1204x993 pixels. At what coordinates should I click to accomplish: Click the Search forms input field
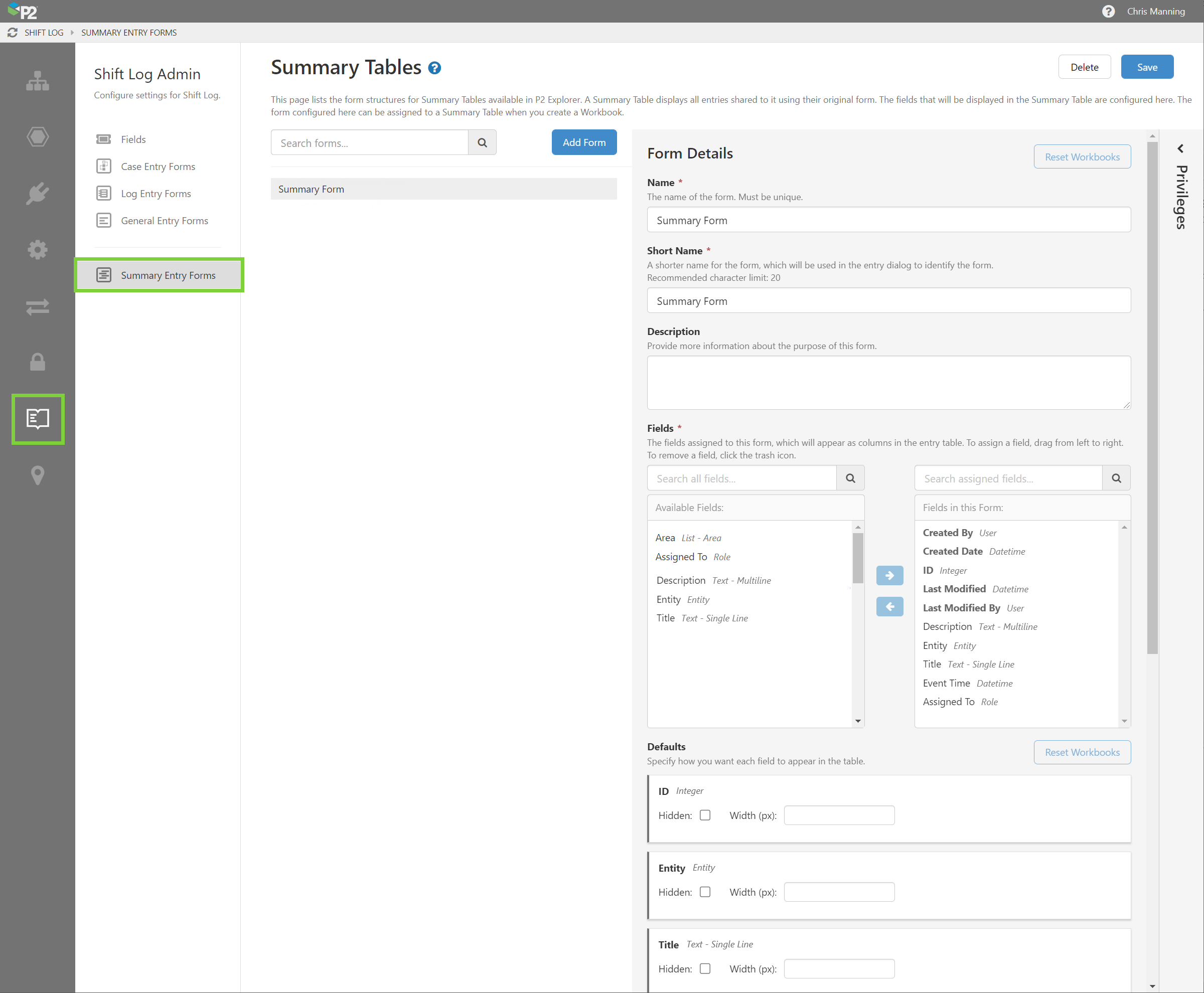click(x=370, y=142)
